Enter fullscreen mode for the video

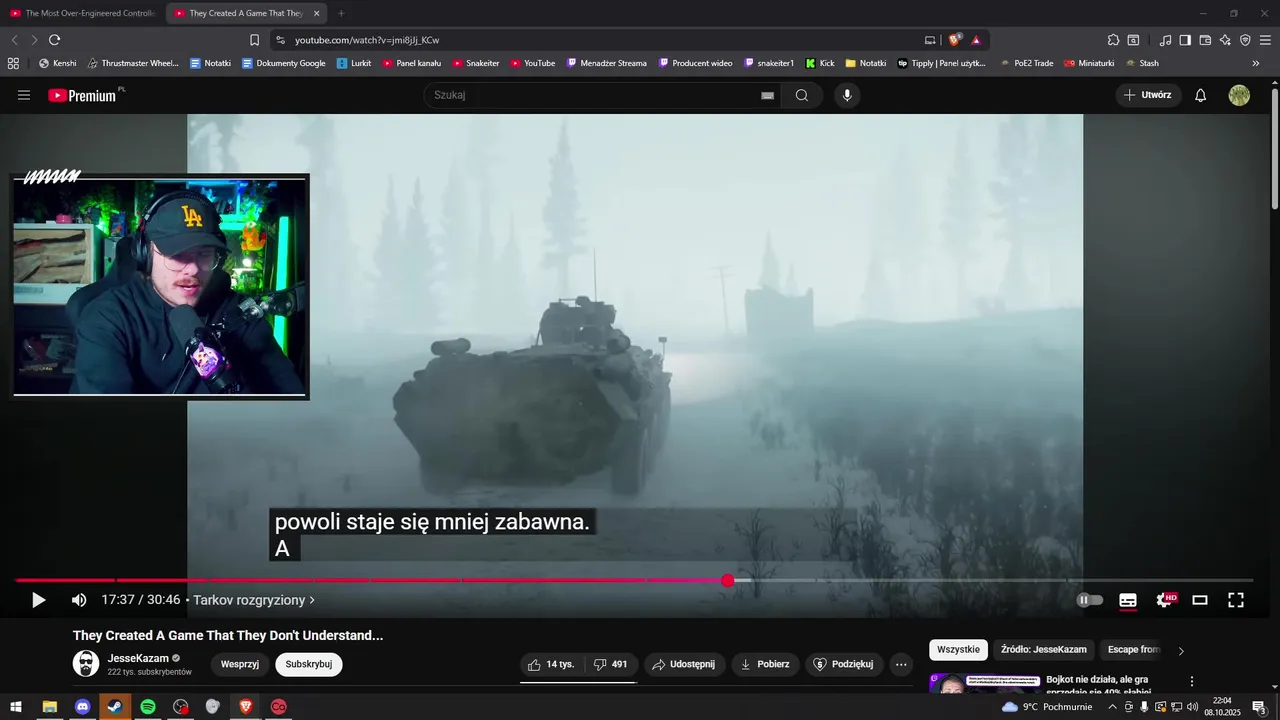[x=1236, y=600]
